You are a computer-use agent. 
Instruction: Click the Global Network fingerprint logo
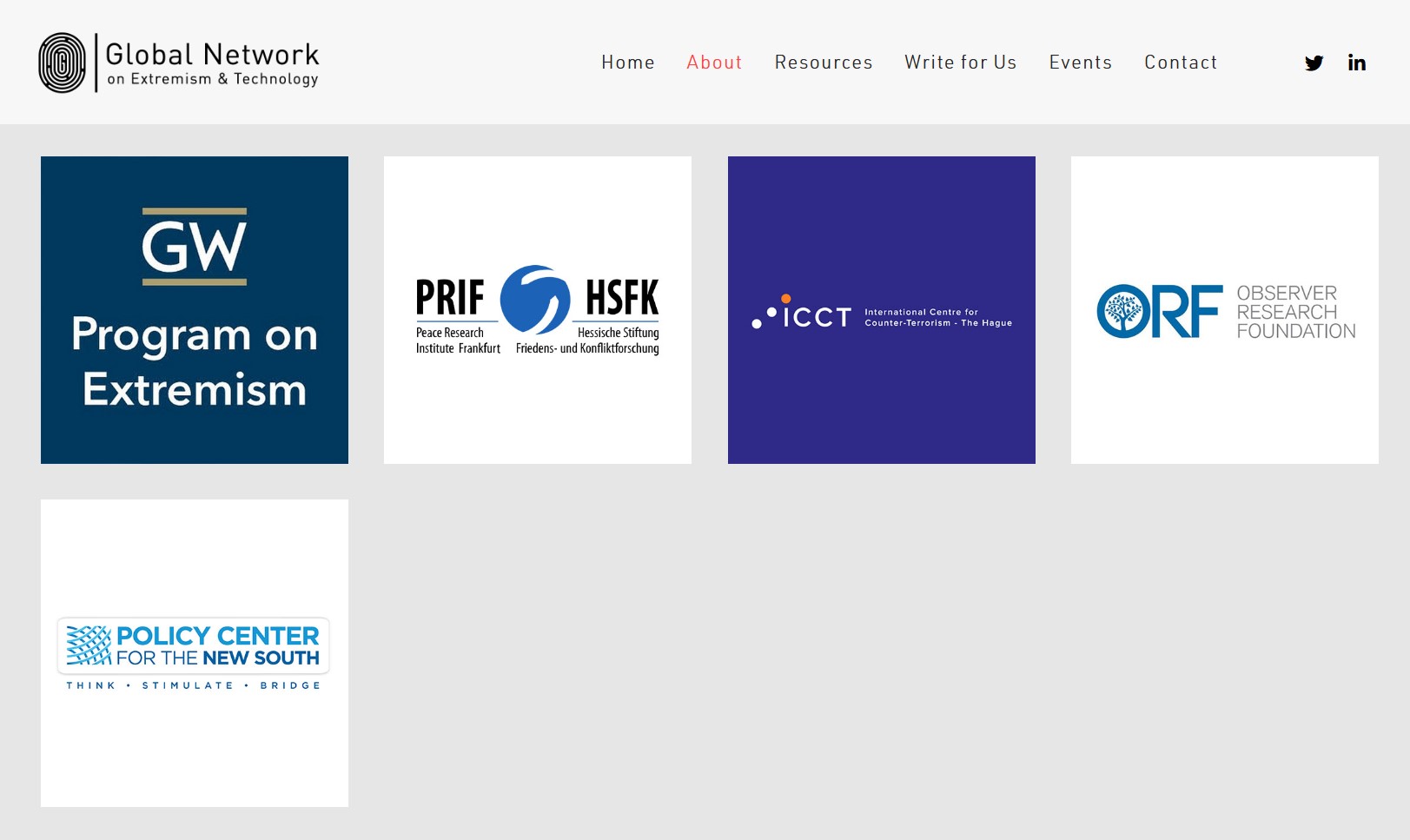(63, 63)
